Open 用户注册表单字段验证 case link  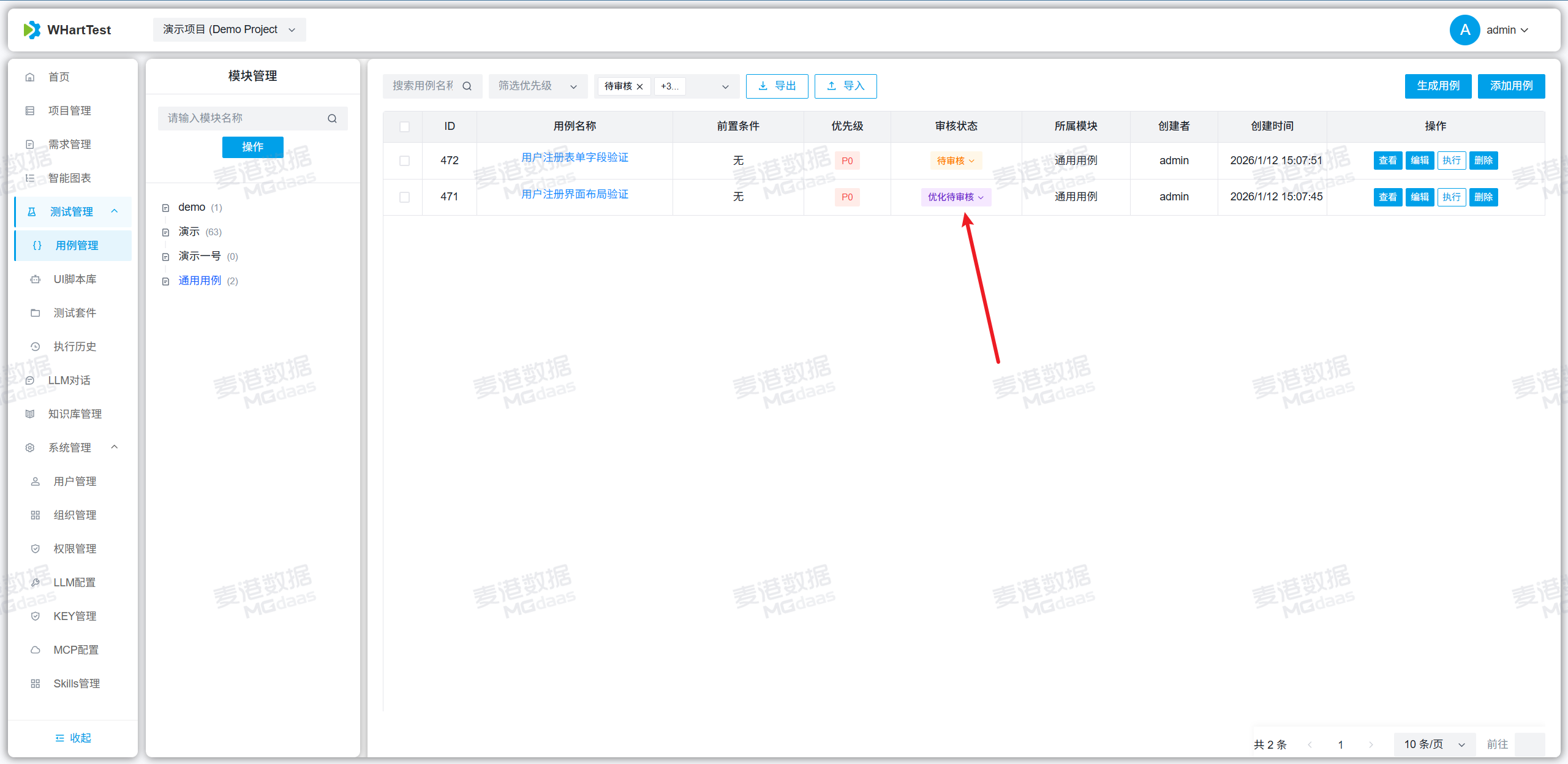[575, 157]
